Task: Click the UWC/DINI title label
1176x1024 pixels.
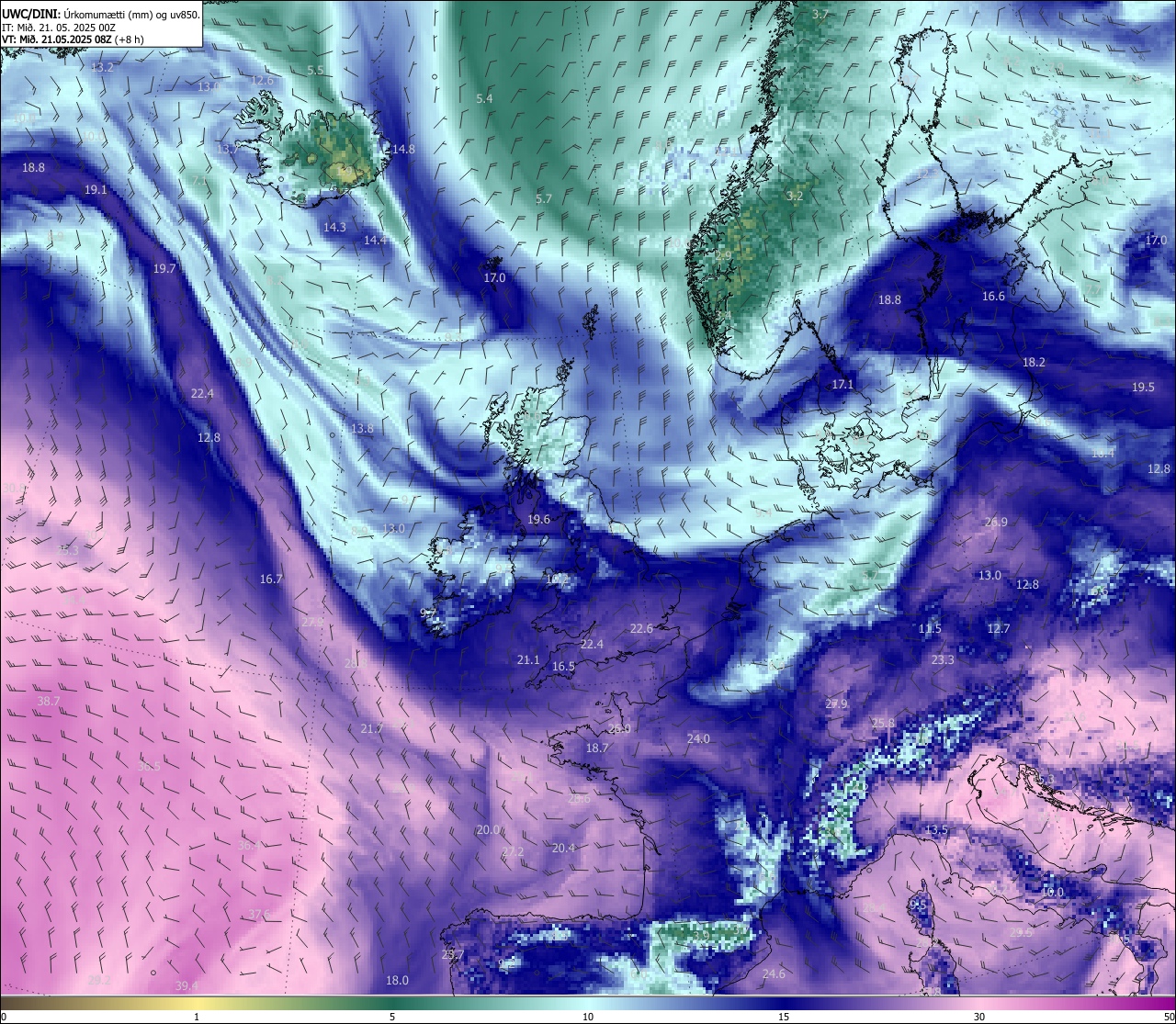Action: point(31,15)
